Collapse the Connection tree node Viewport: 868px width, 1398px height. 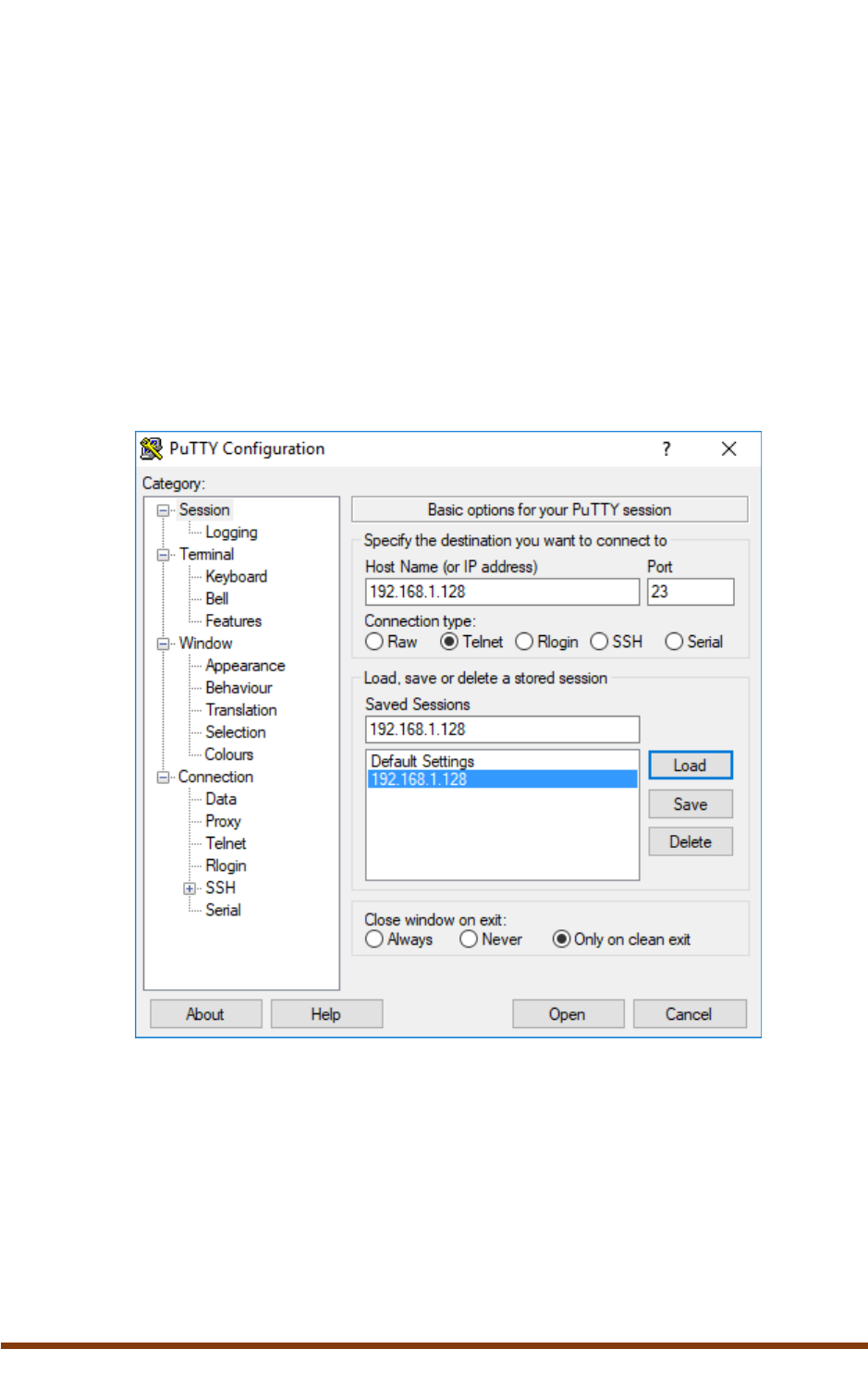point(164,778)
